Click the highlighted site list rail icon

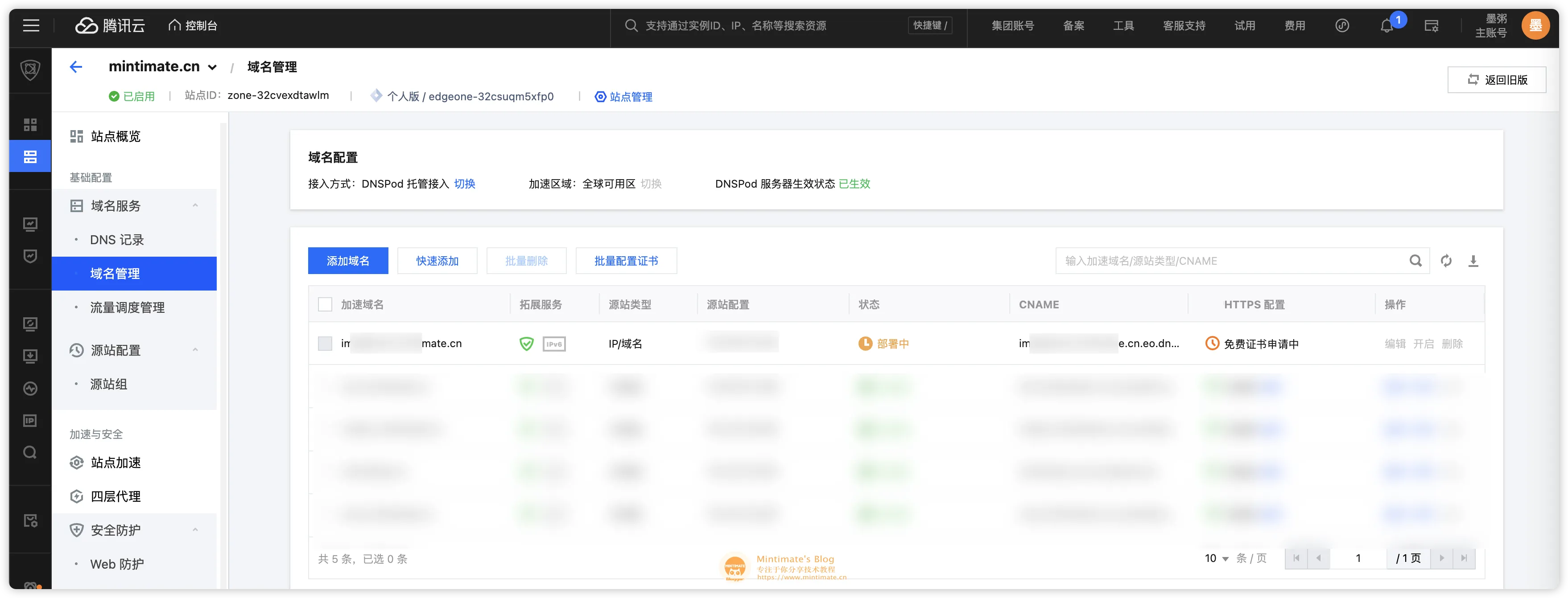pyautogui.click(x=30, y=156)
